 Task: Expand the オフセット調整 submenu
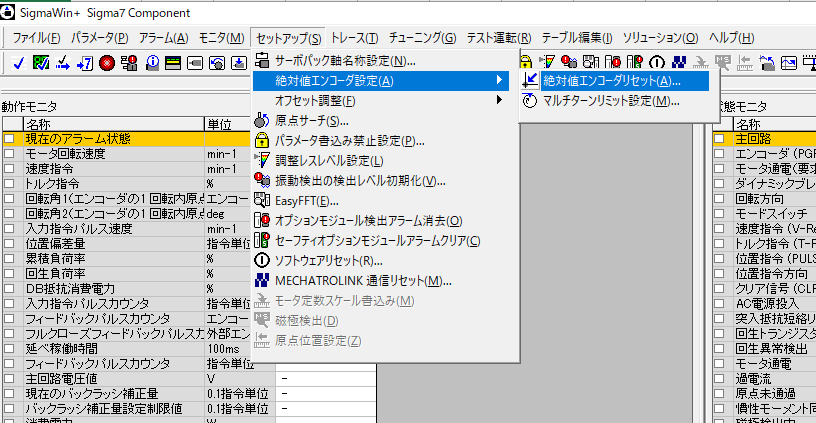(x=380, y=100)
